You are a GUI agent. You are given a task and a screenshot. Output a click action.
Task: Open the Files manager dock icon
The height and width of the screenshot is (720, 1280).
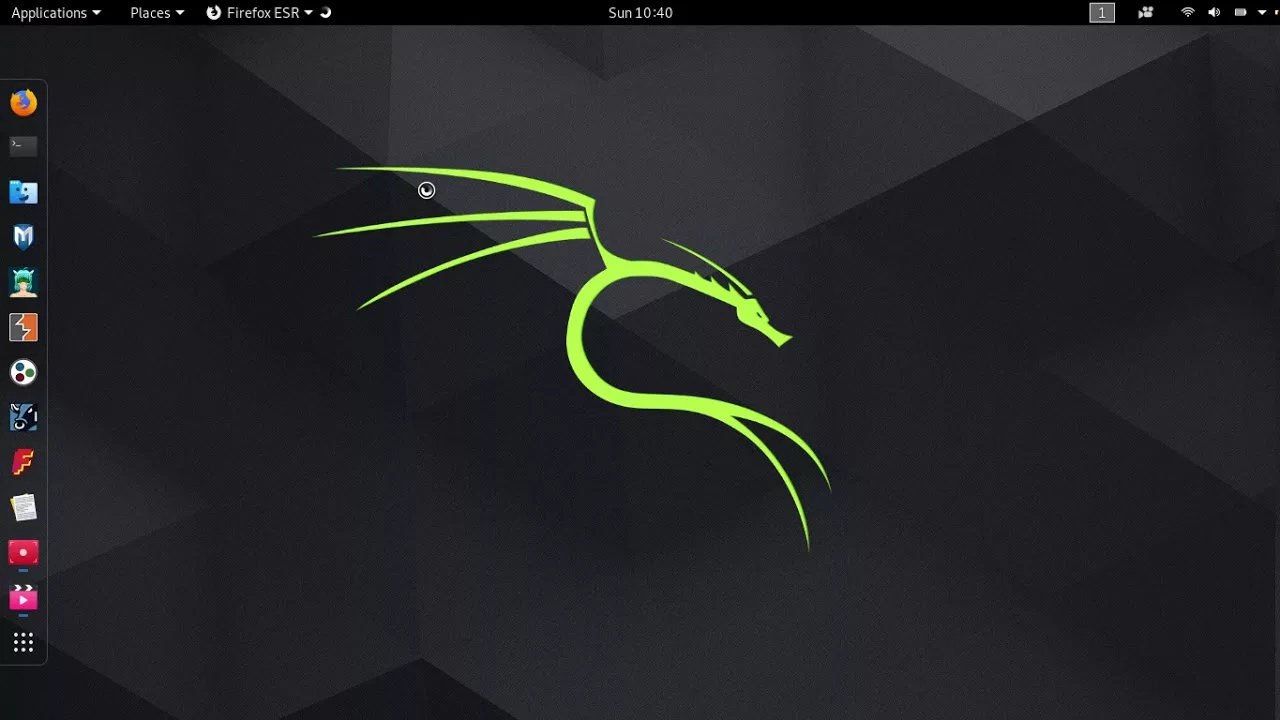(23, 192)
